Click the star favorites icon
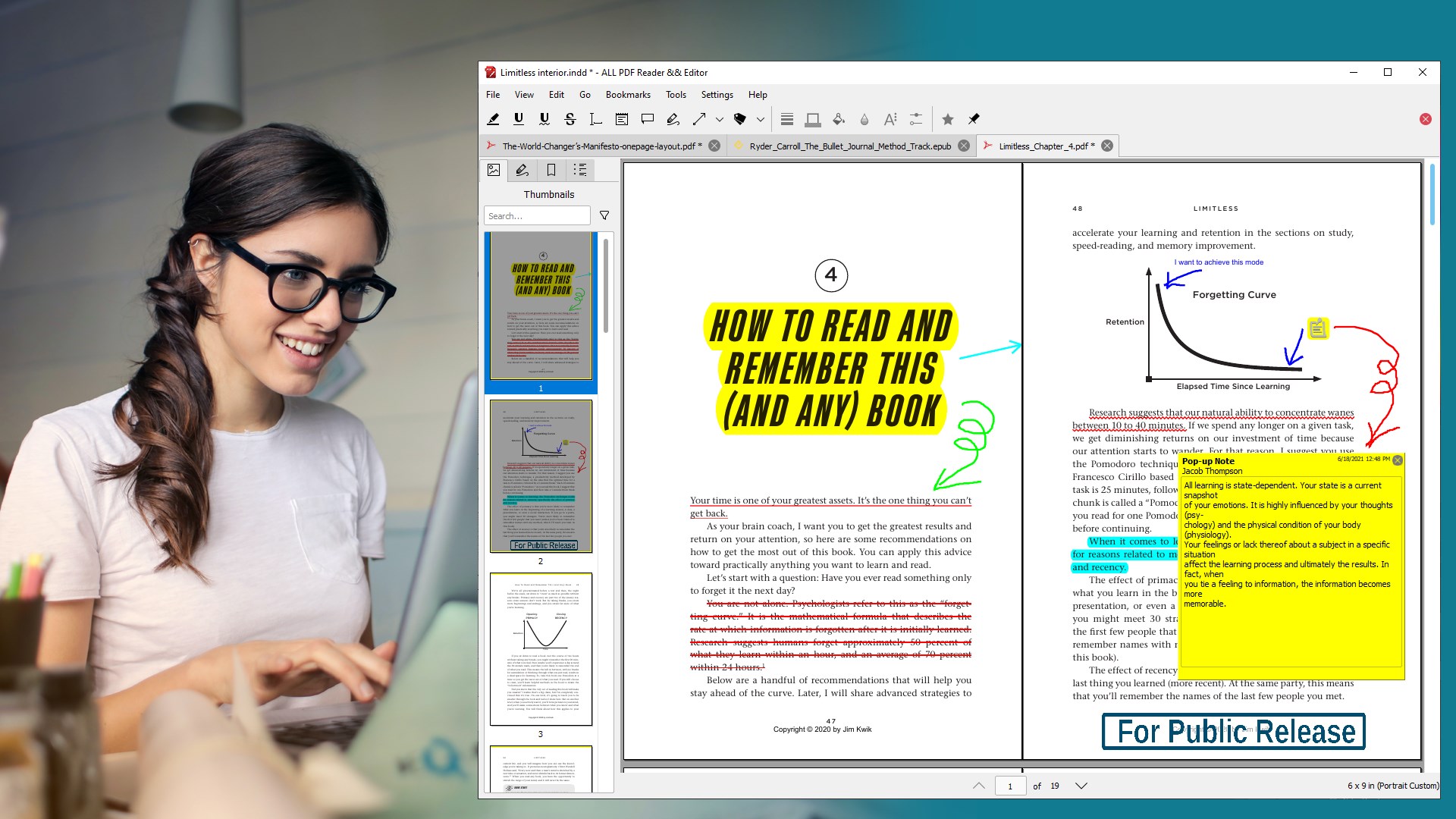The image size is (1456, 819). (x=948, y=119)
